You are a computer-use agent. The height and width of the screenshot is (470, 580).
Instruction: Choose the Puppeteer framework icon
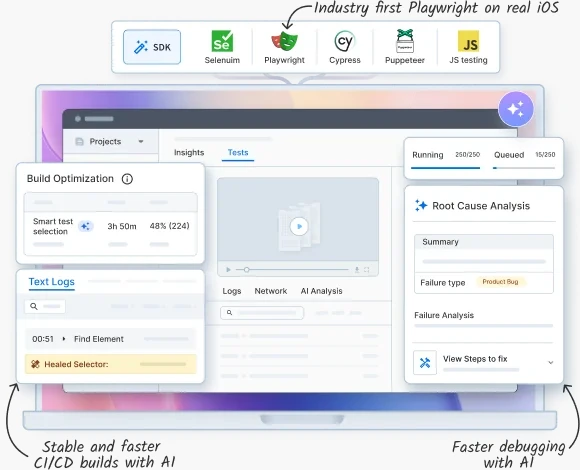405,41
